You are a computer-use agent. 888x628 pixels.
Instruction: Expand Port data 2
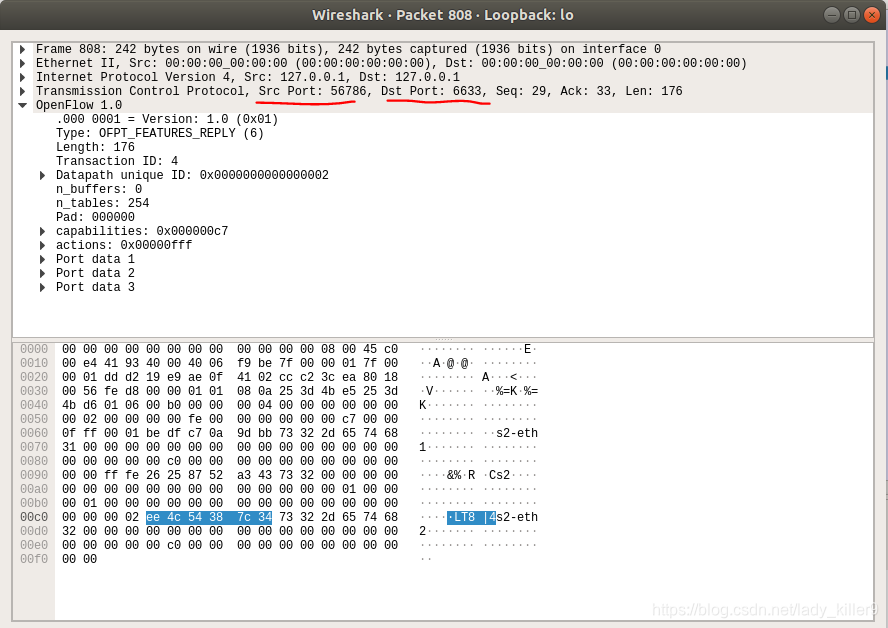point(42,274)
